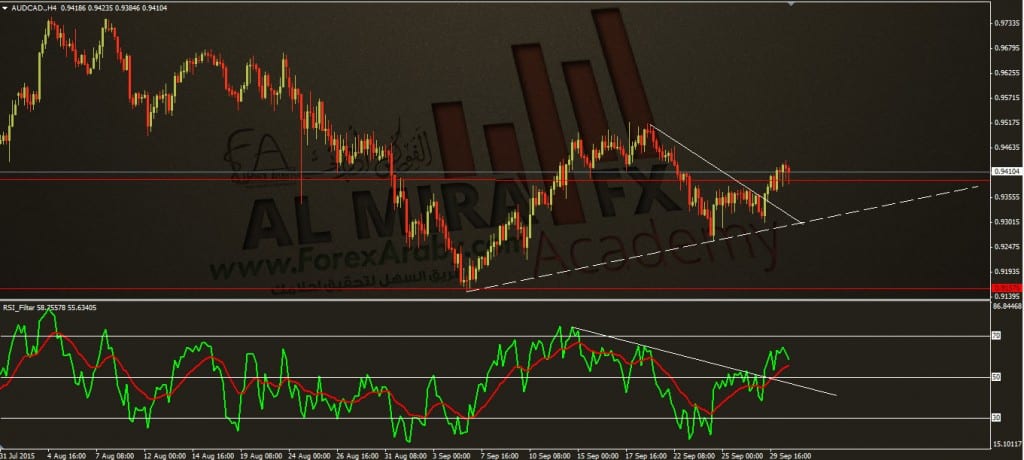
Task: Select the RSI level 30 label
Action: [x=996, y=418]
